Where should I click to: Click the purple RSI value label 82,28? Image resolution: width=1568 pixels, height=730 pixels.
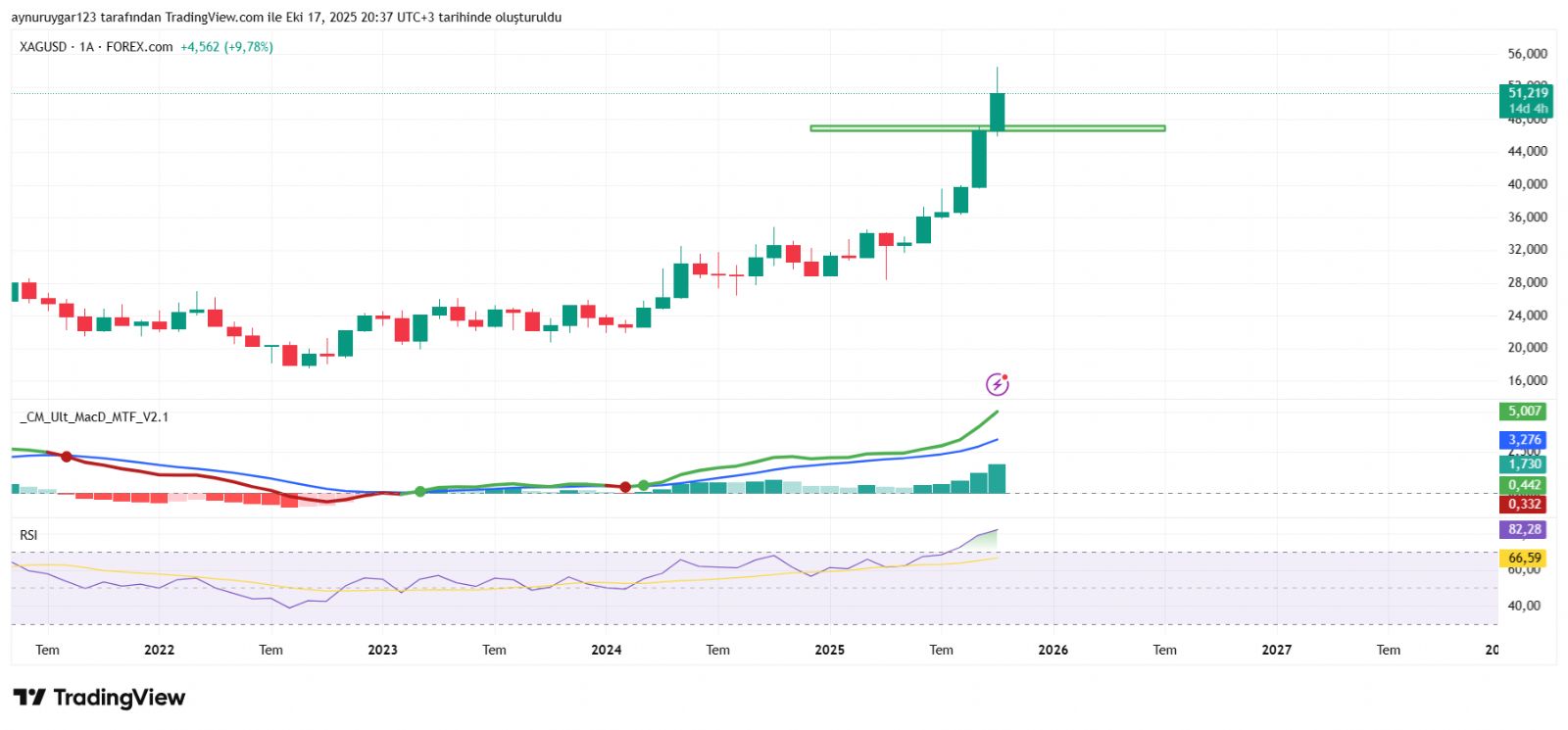click(x=1524, y=530)
